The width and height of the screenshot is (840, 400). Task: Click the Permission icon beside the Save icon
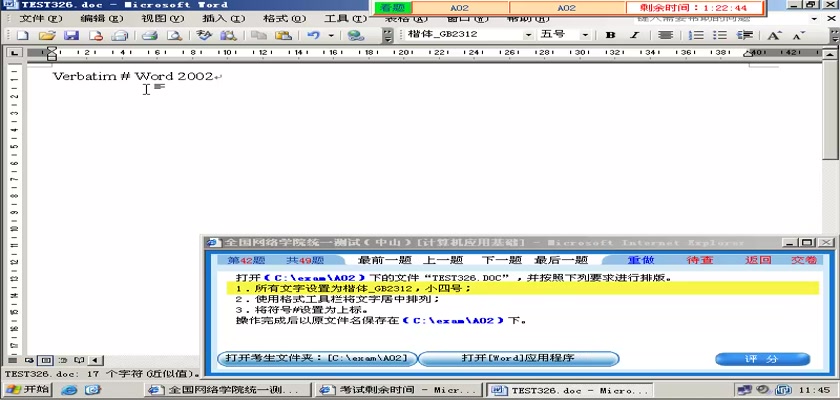[x=96, y=35]
